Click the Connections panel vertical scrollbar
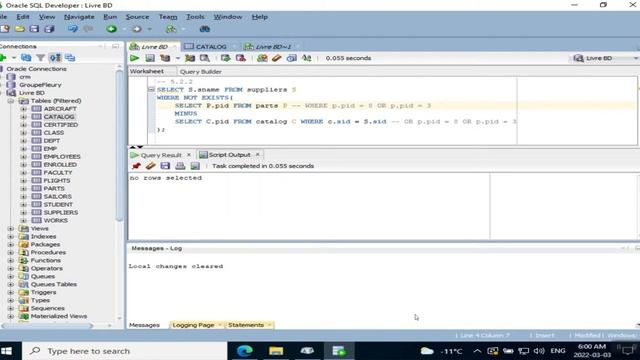Screen dimensions: 640x360 pyautogui.click(x=119, y=145)
